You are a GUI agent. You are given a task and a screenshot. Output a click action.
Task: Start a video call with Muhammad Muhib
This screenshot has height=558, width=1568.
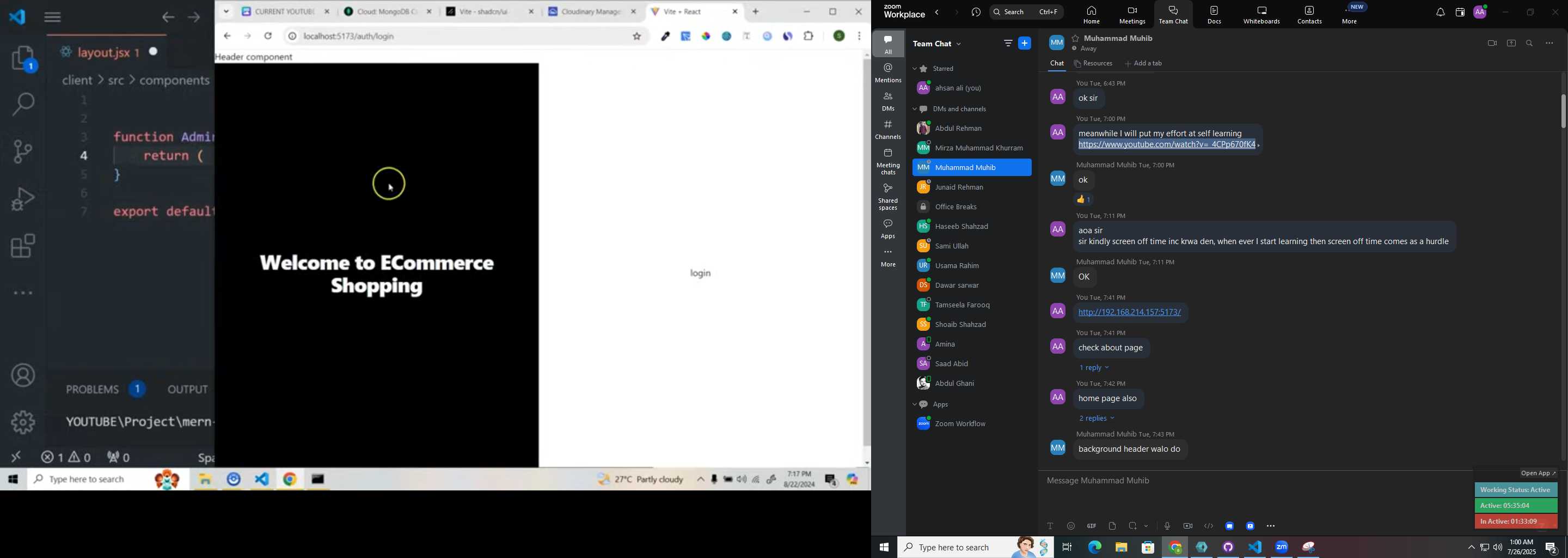(1491, 43)
